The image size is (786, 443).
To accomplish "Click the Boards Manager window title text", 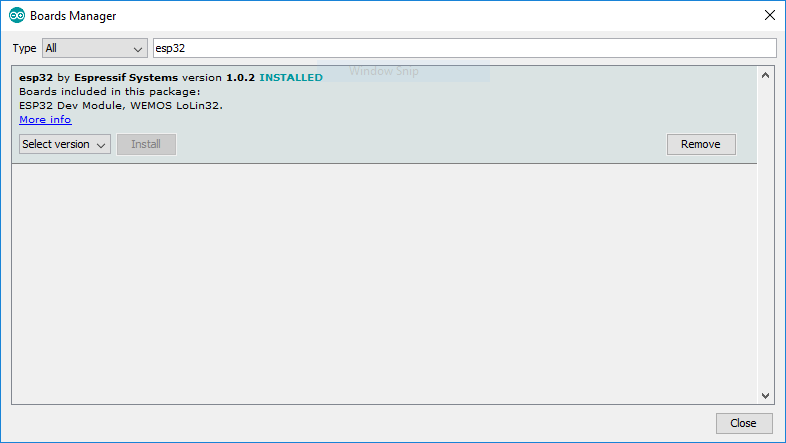I will click(x=73, y=16).
